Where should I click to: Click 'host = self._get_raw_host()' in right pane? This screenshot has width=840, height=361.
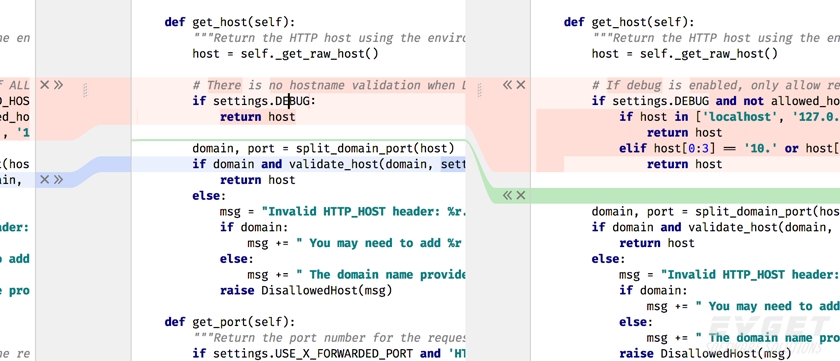[685, 54]
